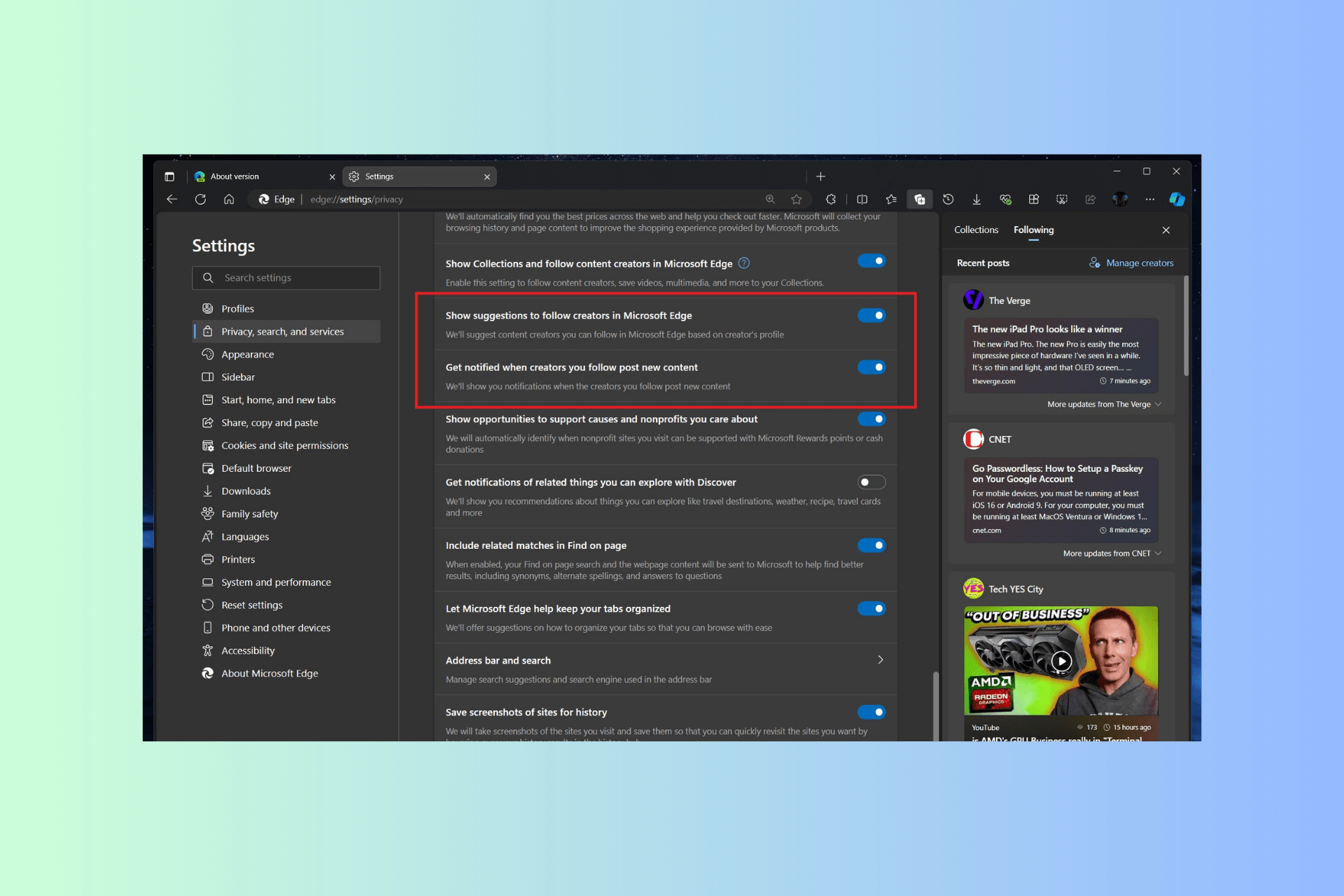Refresh the page with the reload icon
Screen dimensions: 1344x896
tap(201, 199)
